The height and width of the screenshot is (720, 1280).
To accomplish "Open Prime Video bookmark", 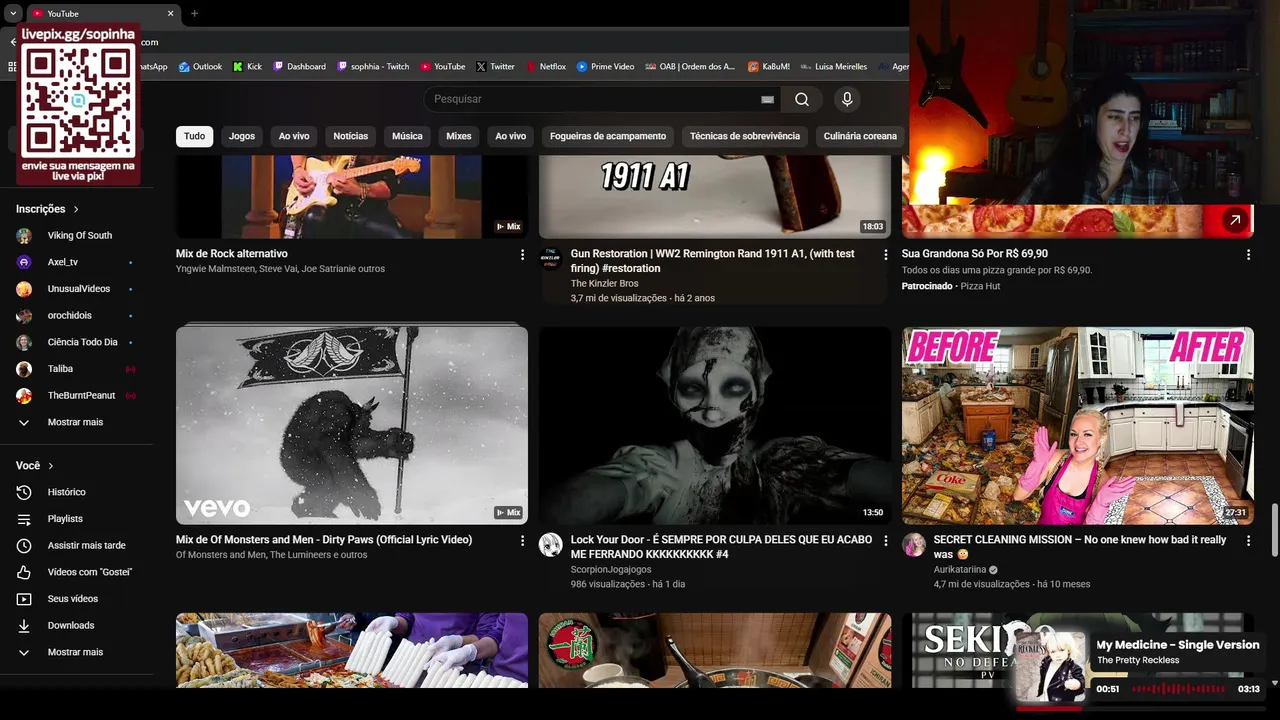I will (x=605, y=67).
